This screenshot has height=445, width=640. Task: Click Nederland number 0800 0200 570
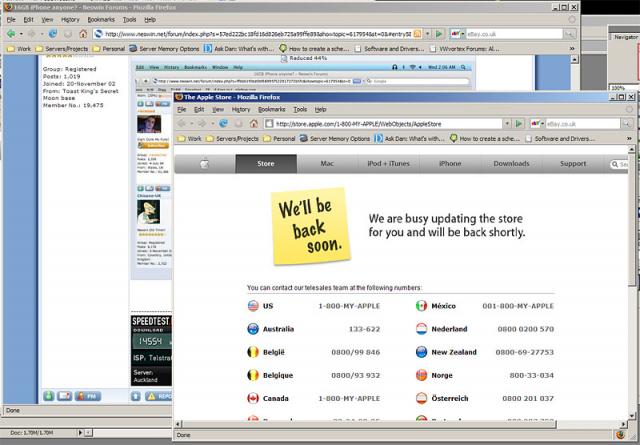click(526, 329)
